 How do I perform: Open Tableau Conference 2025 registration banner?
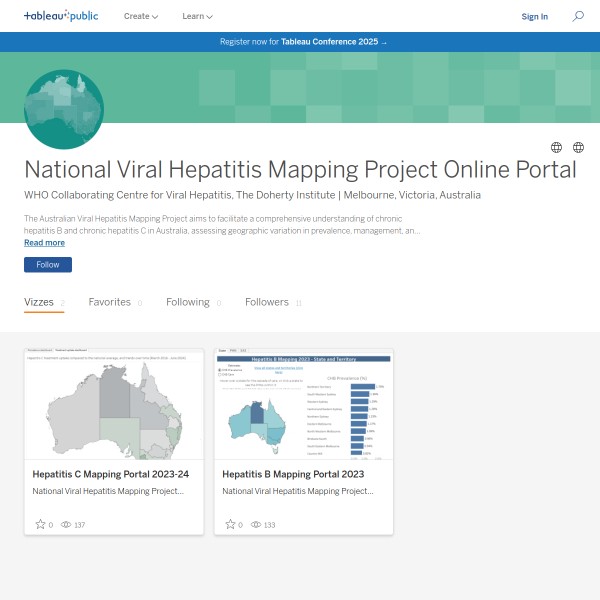(300, 42)
